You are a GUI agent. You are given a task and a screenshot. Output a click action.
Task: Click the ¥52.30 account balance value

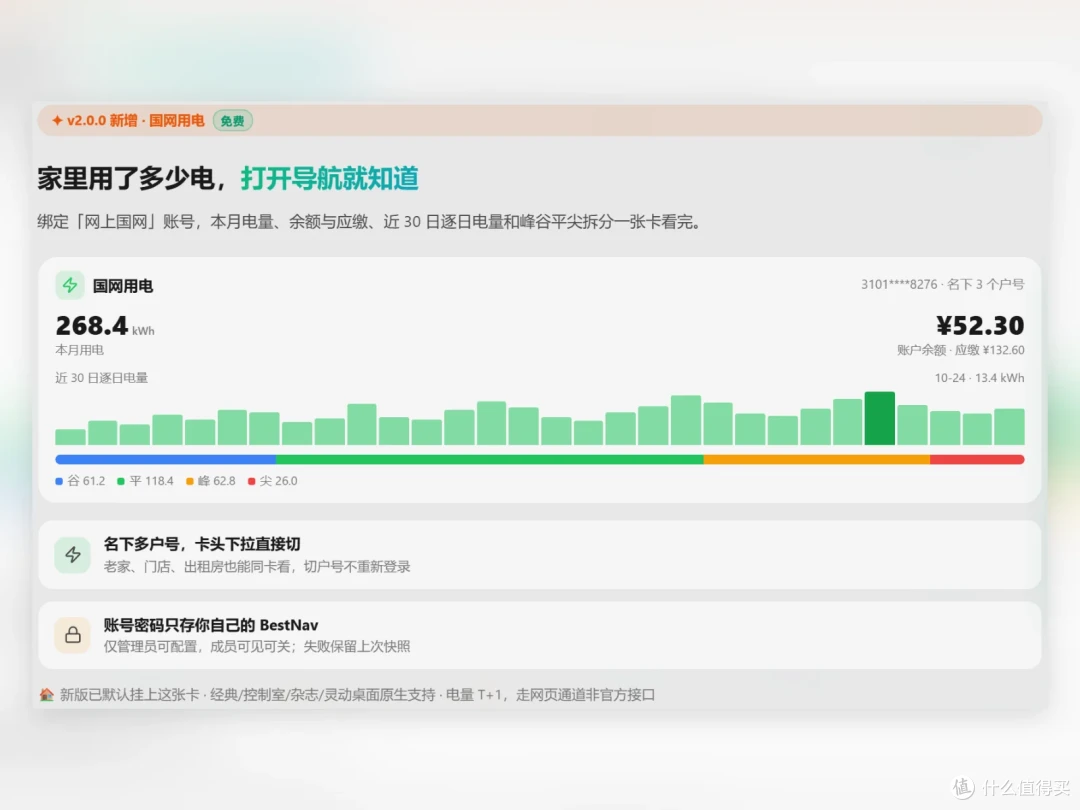(x=980, y=326)
